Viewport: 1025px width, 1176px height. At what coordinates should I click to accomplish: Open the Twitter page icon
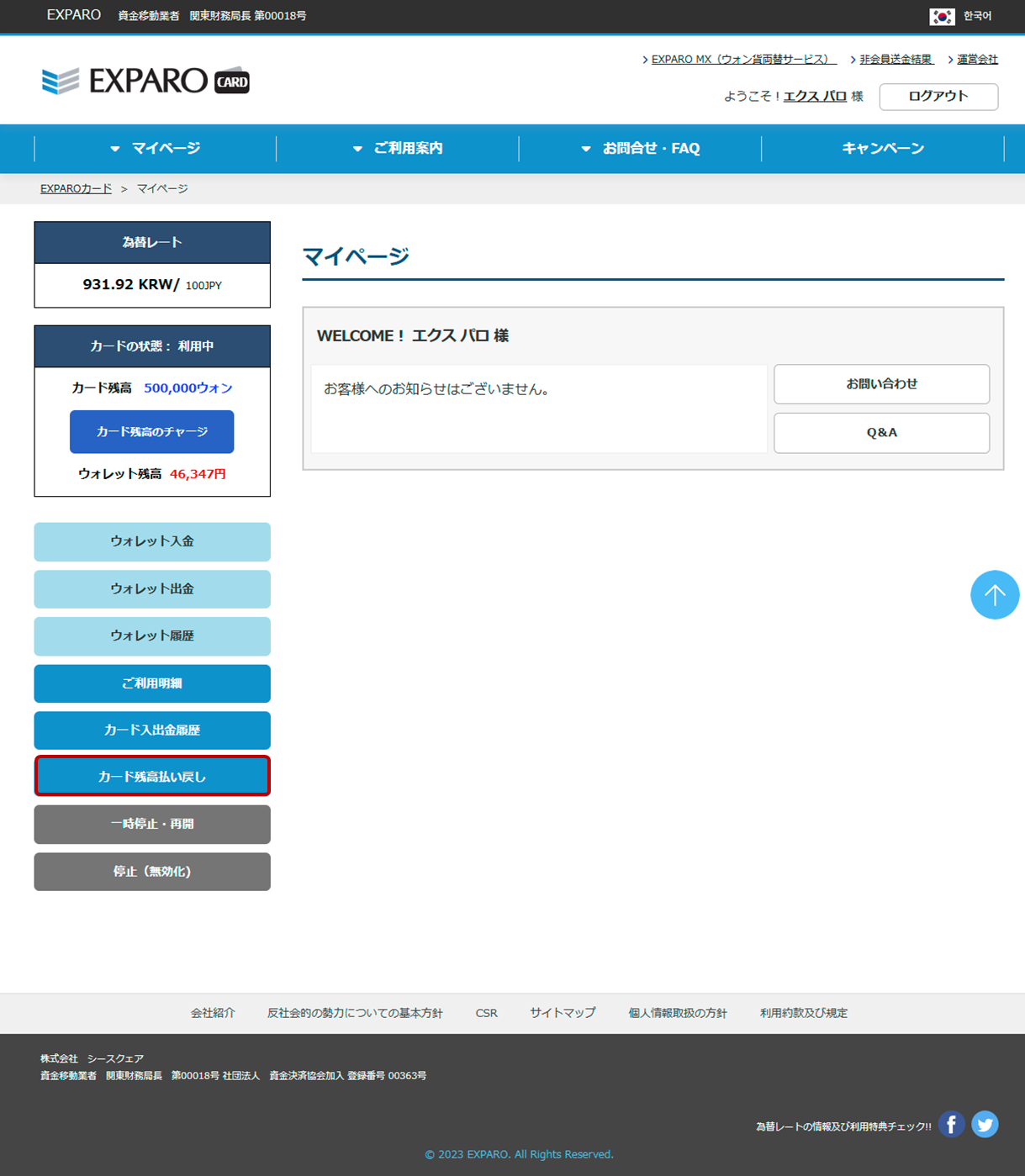[985, 1124]
